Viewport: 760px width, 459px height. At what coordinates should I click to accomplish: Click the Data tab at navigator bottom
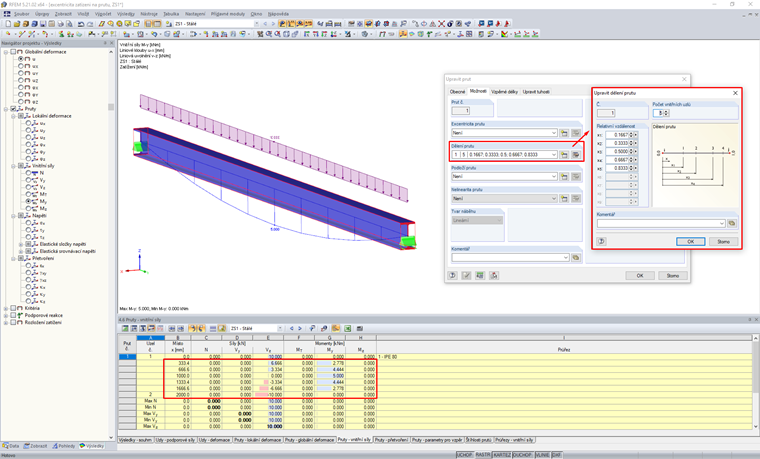[x=11, y=446]
